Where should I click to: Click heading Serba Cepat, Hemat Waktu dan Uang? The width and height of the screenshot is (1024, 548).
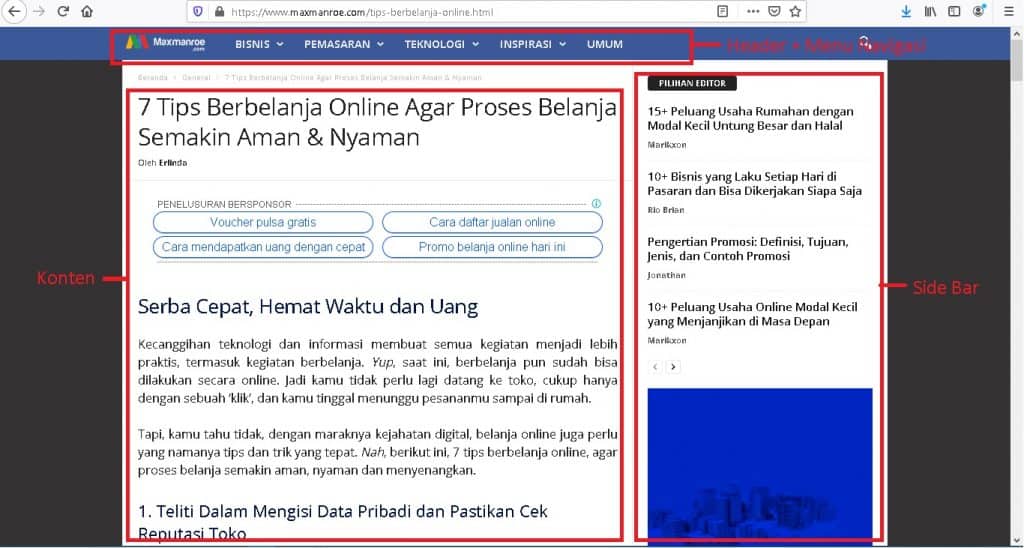308,307
